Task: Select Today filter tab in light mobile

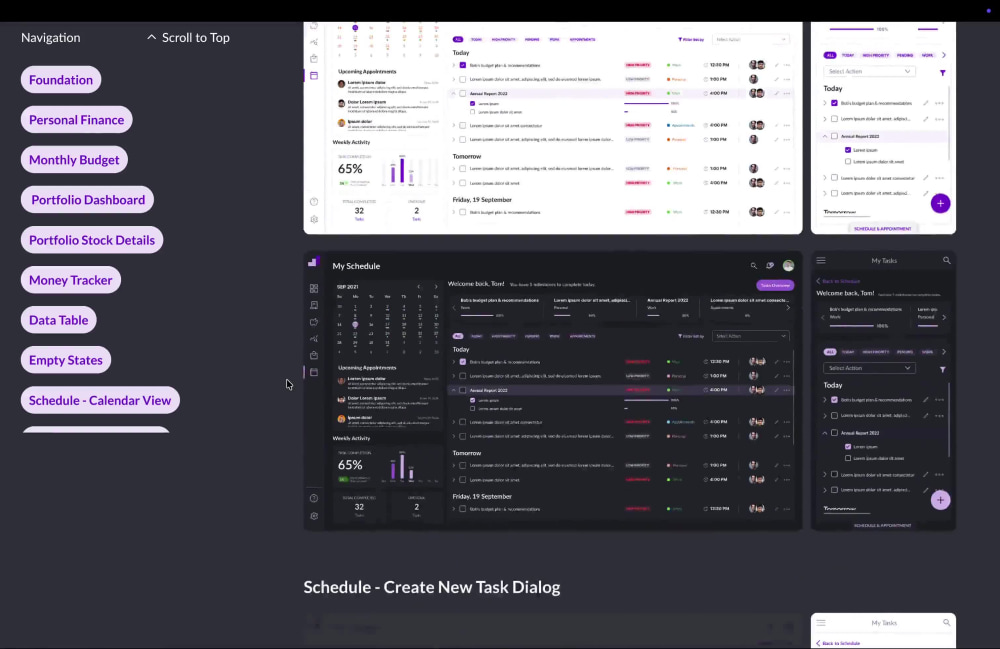Action: point(848,55)
